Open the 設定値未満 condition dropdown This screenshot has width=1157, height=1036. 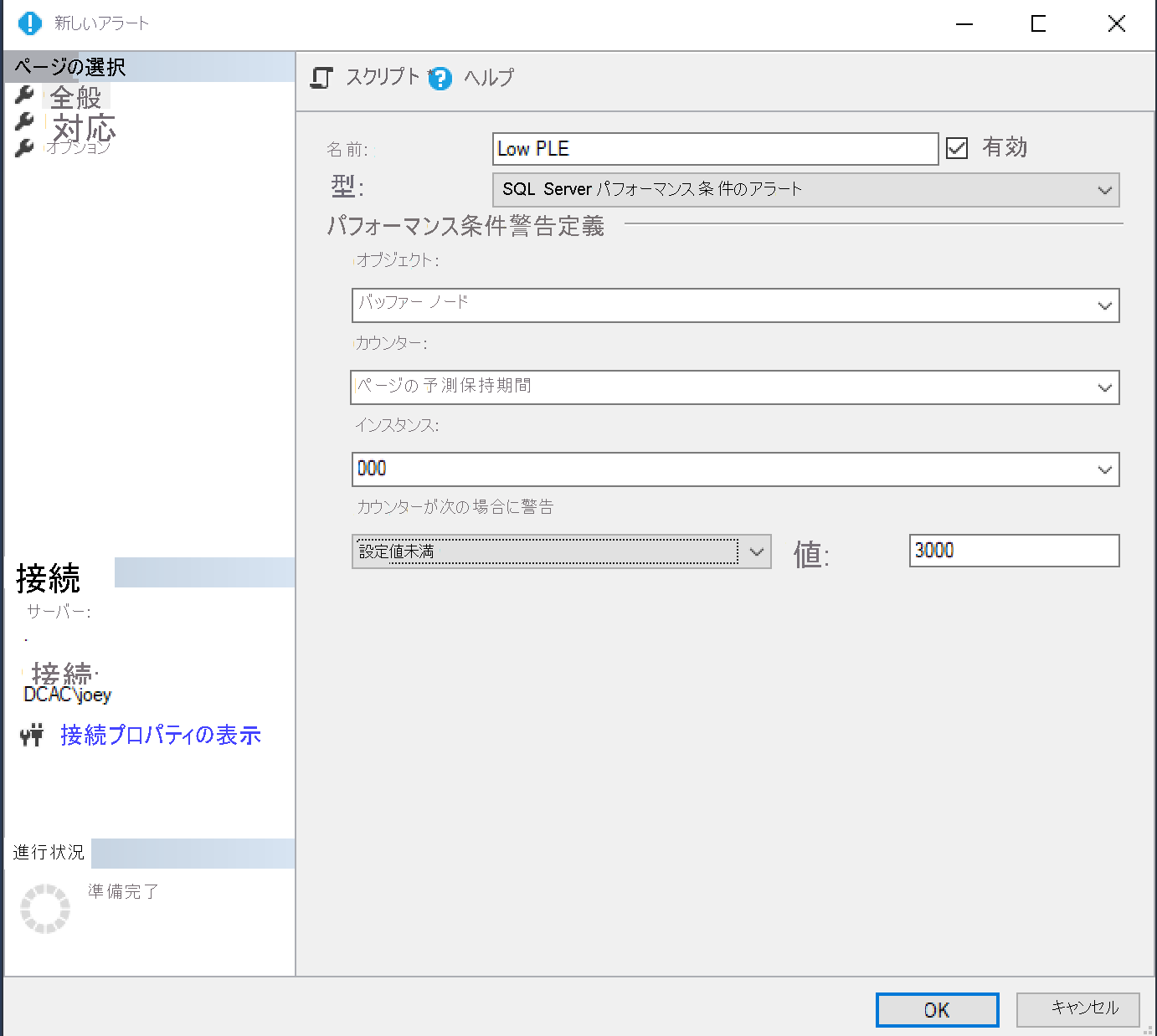point(756,551)
